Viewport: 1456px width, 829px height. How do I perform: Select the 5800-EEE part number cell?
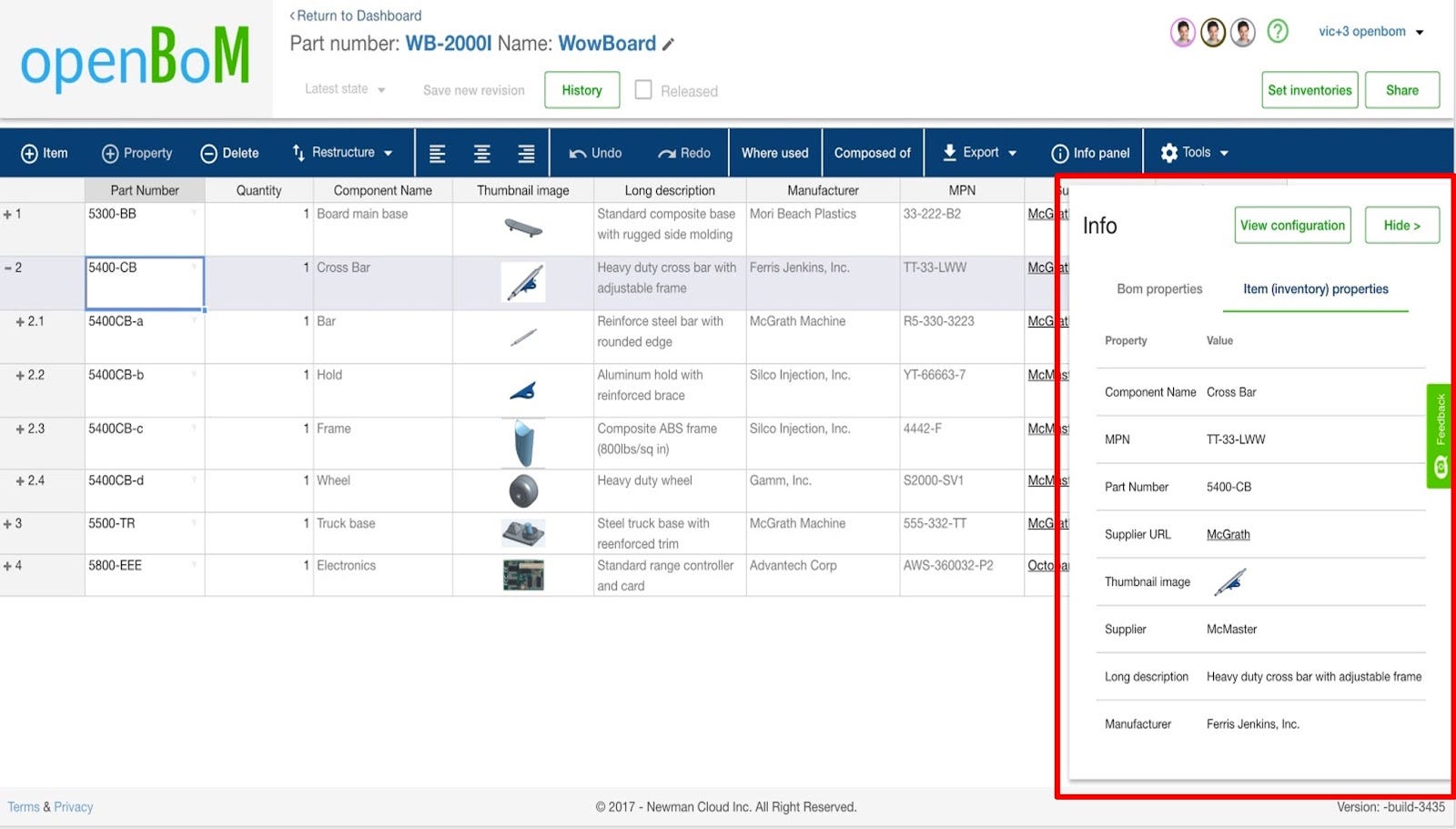(x=145, y=575)
